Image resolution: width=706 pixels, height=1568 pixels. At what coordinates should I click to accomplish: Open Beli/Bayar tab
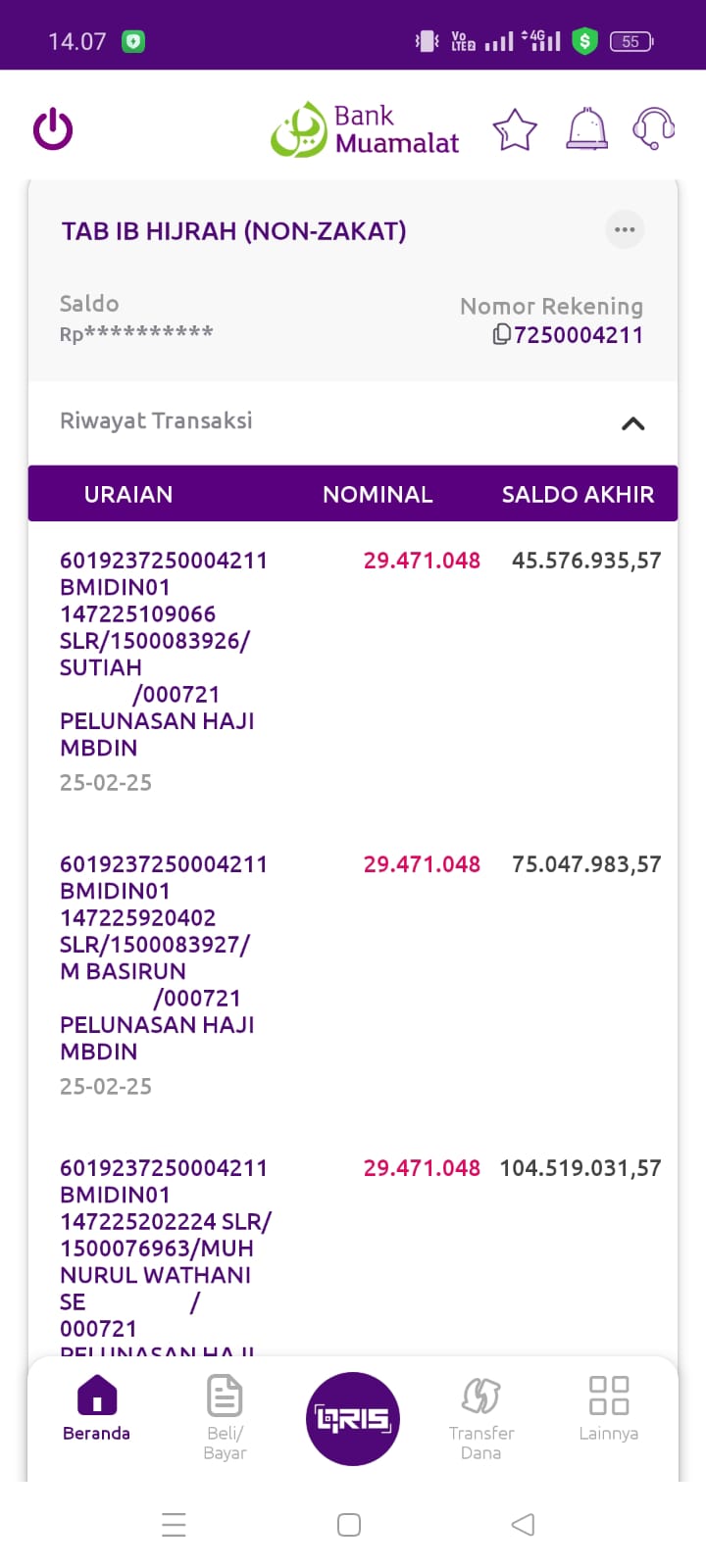pyautogui.click(x=225, y=1416)
